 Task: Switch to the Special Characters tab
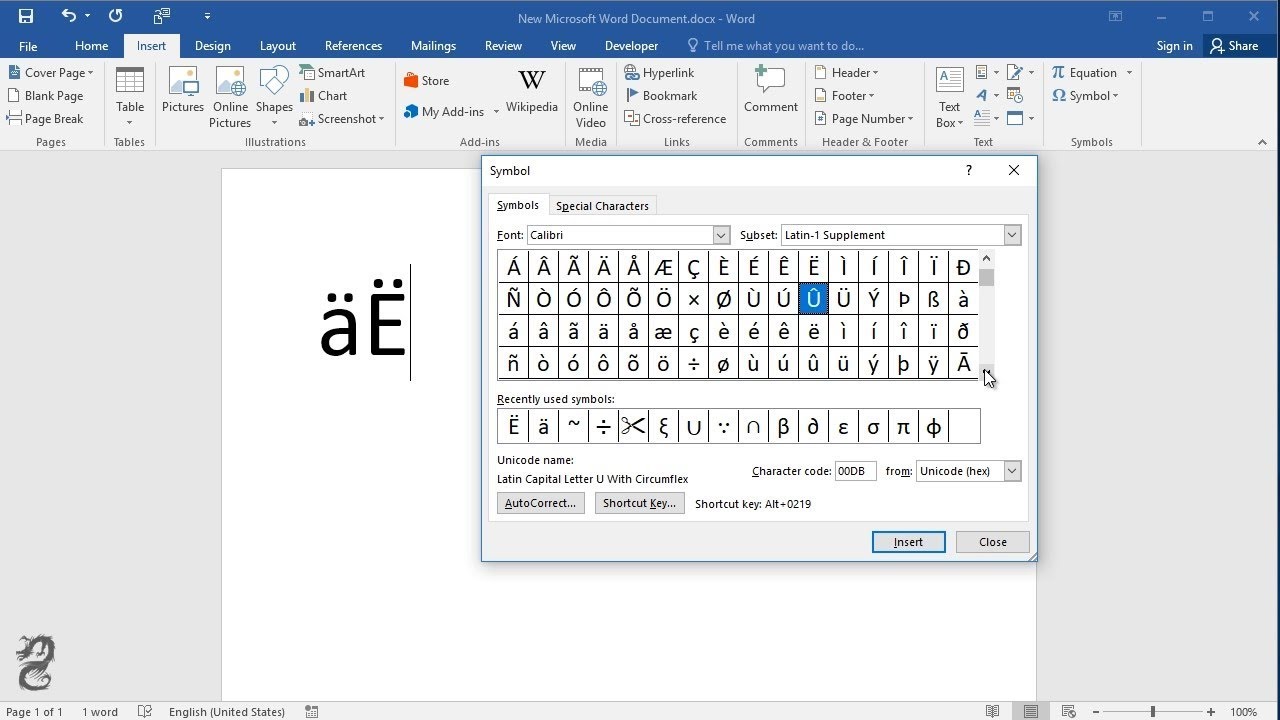(x=602, y=206)
